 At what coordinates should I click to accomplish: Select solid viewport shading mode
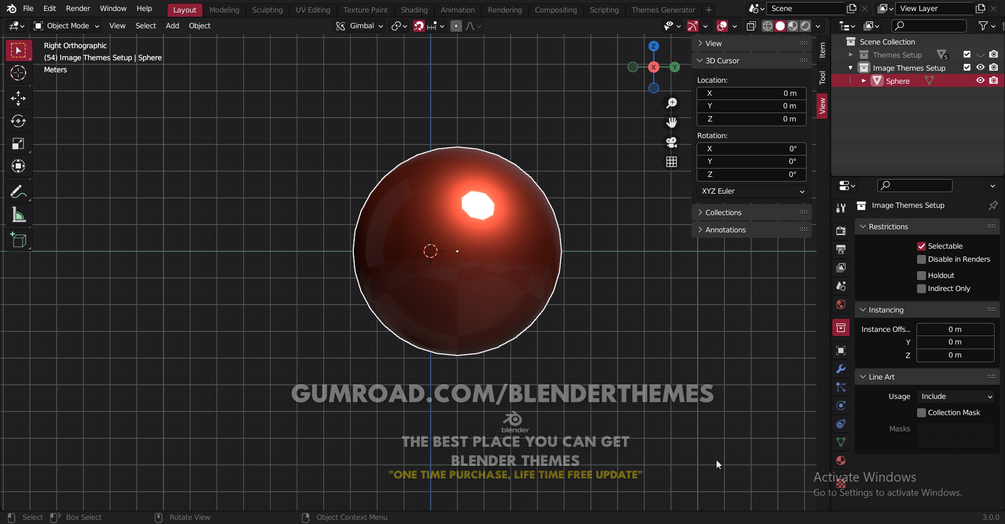(780, 26)
